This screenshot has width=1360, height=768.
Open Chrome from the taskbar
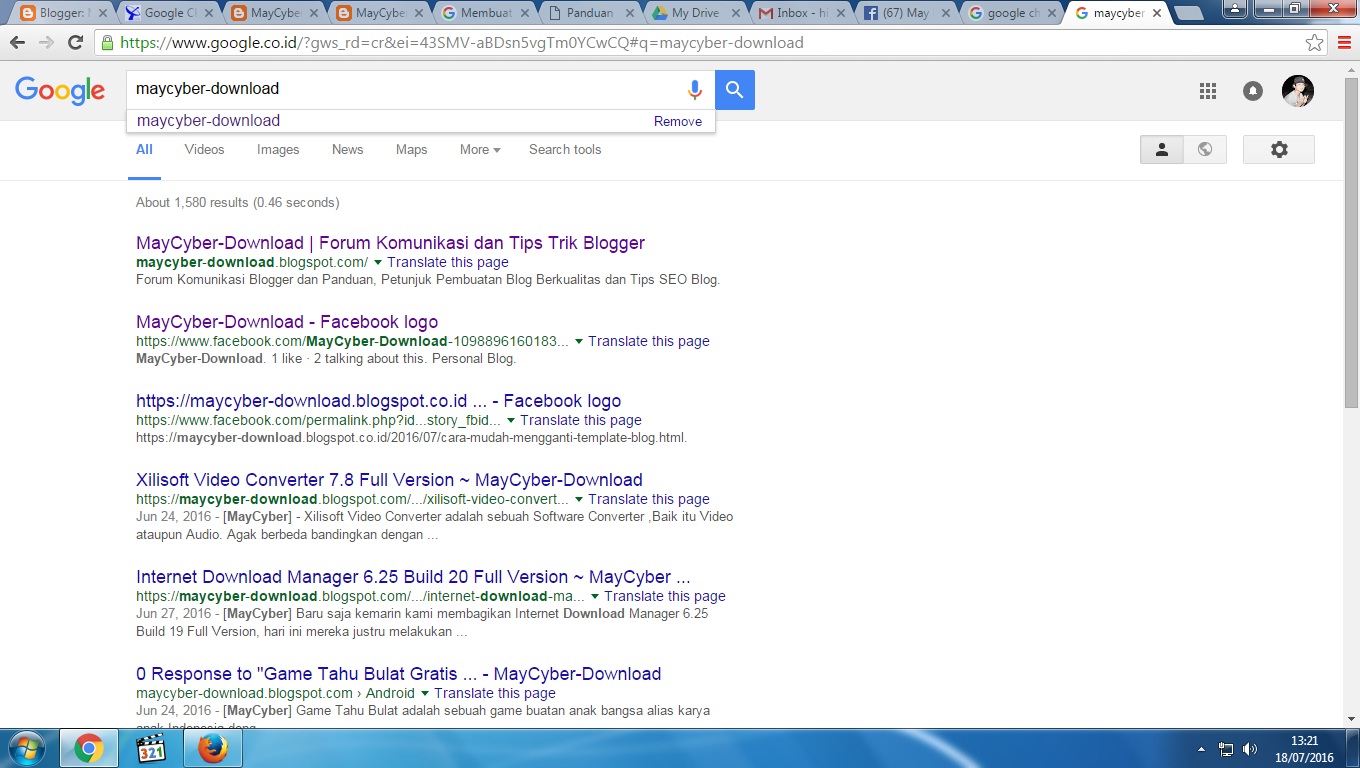[89, 748]
